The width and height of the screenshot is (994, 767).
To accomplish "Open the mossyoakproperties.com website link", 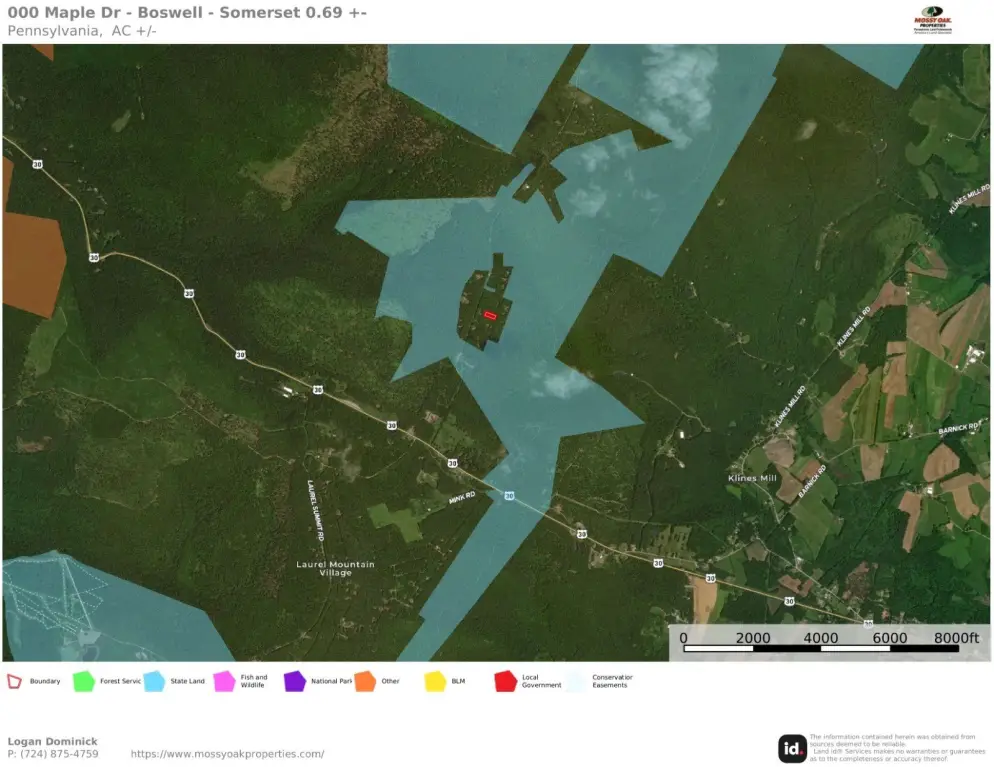I will point(227,754).
